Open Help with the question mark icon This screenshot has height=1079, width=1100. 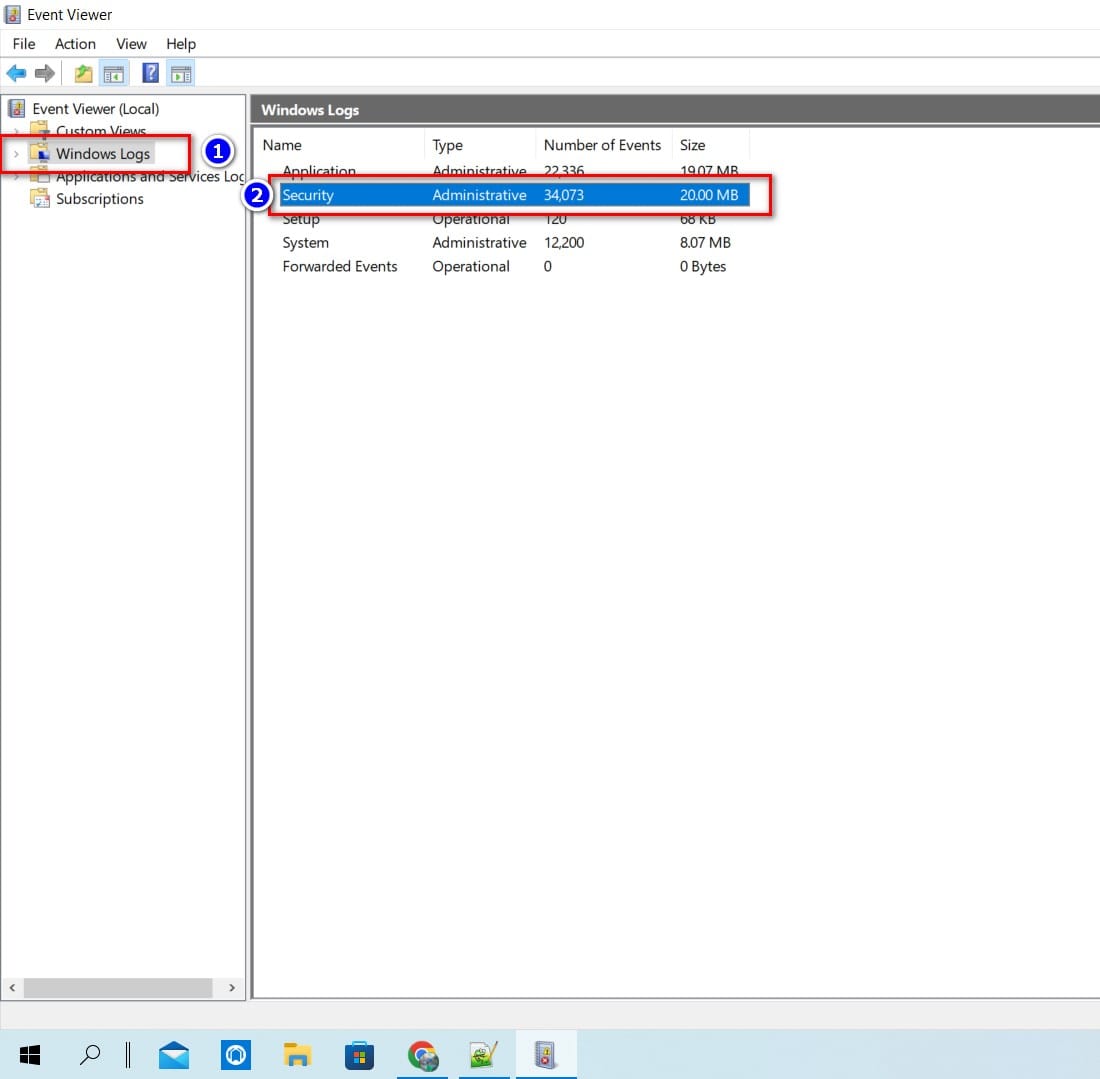[150, 73]
